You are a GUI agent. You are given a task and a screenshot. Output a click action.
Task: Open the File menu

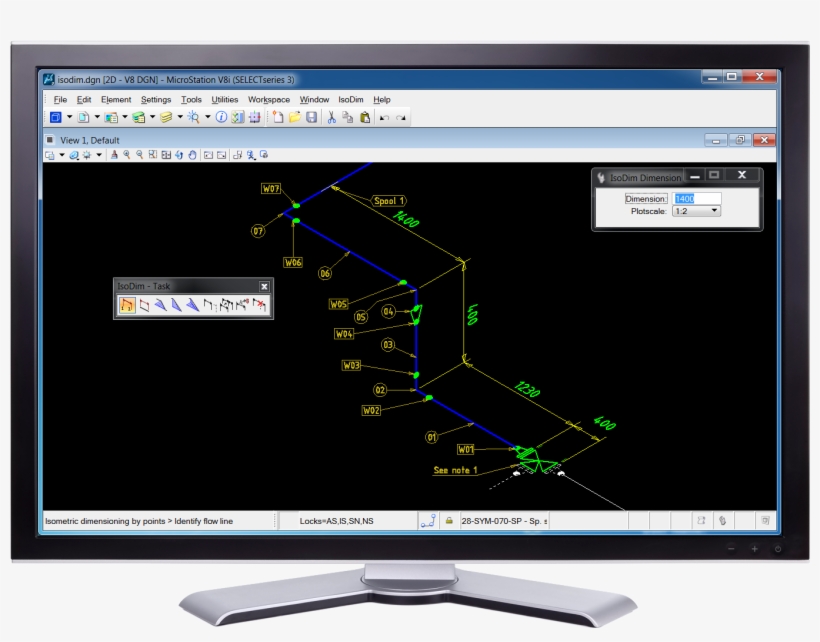(60, 99)
